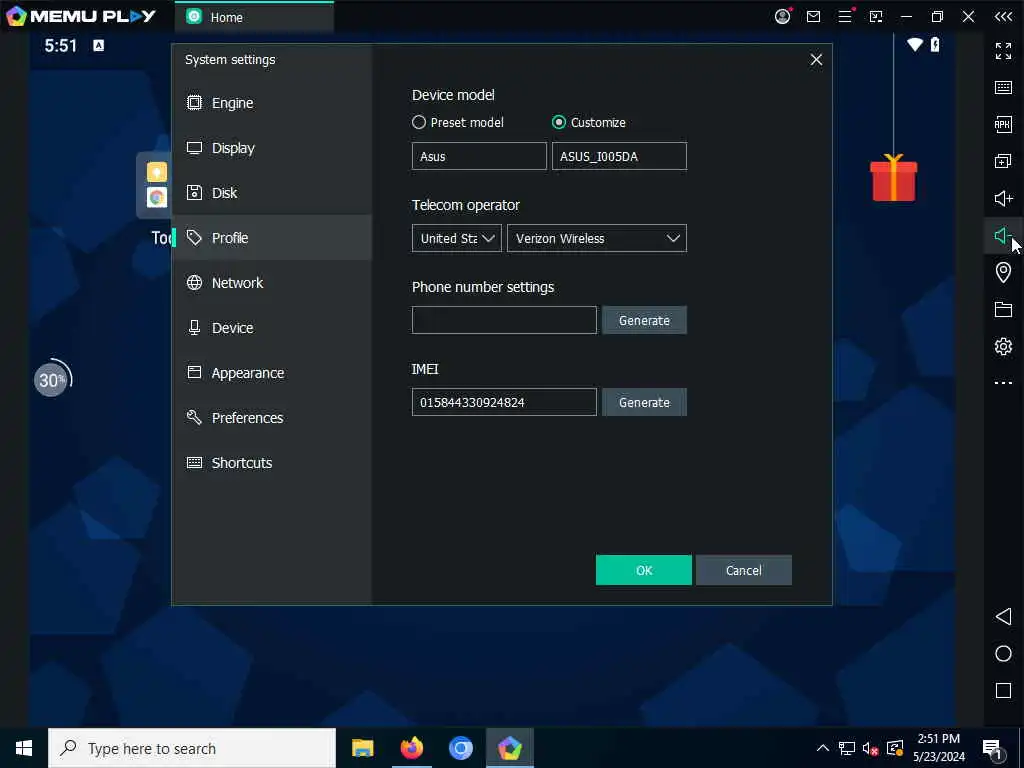1024x768 pixels.
Task: Click the IMEI input field
Action: click(x=504, y=402)
